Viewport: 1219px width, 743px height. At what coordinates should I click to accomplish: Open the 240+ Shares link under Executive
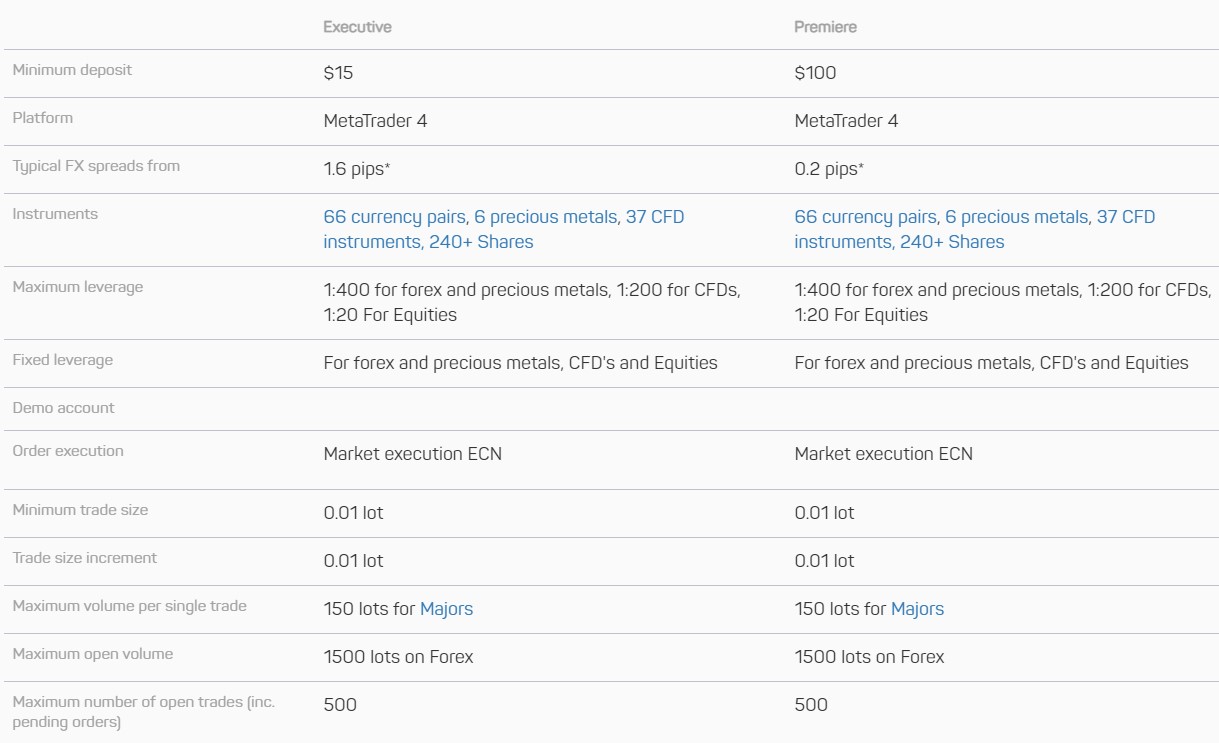point(481,242)
